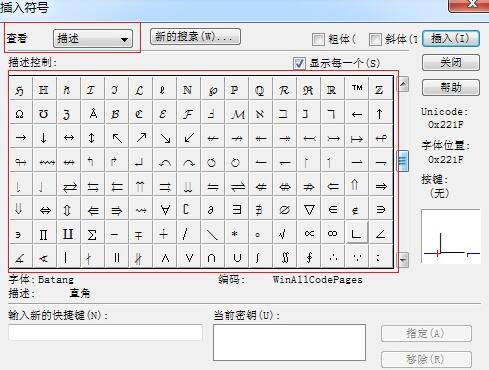Click the 关闭 button
Screen dimensions: 489x370
click(x=451, y=62)
